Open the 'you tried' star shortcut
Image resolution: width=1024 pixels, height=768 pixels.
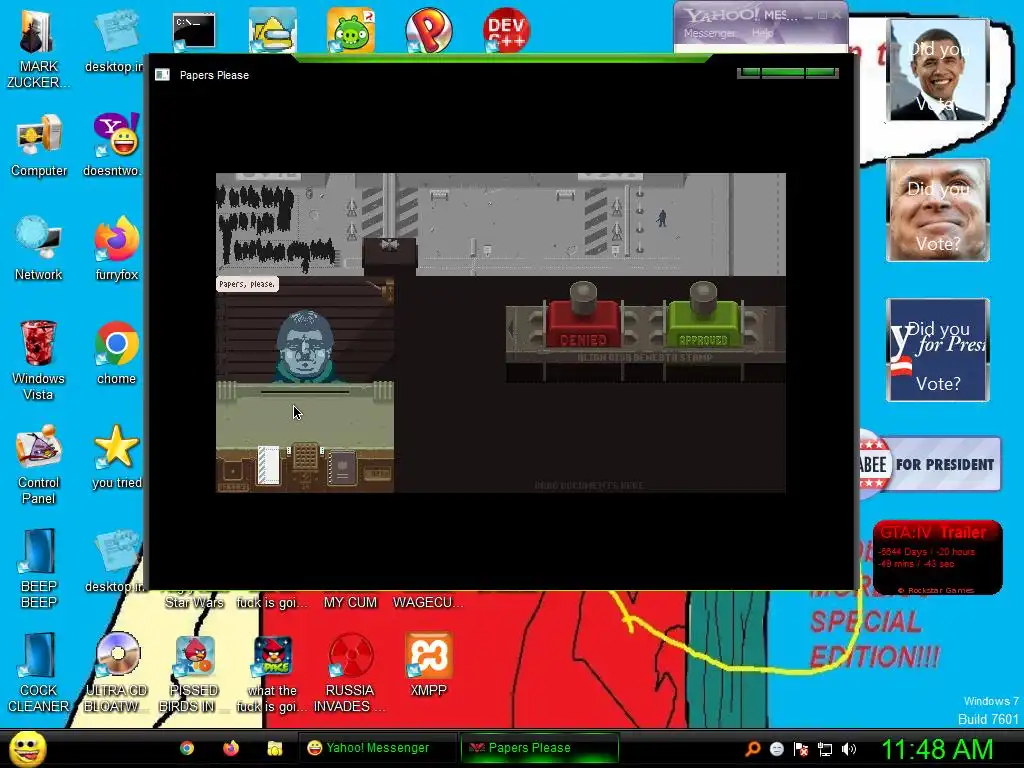pyautogui.click(x=116, y=457)
